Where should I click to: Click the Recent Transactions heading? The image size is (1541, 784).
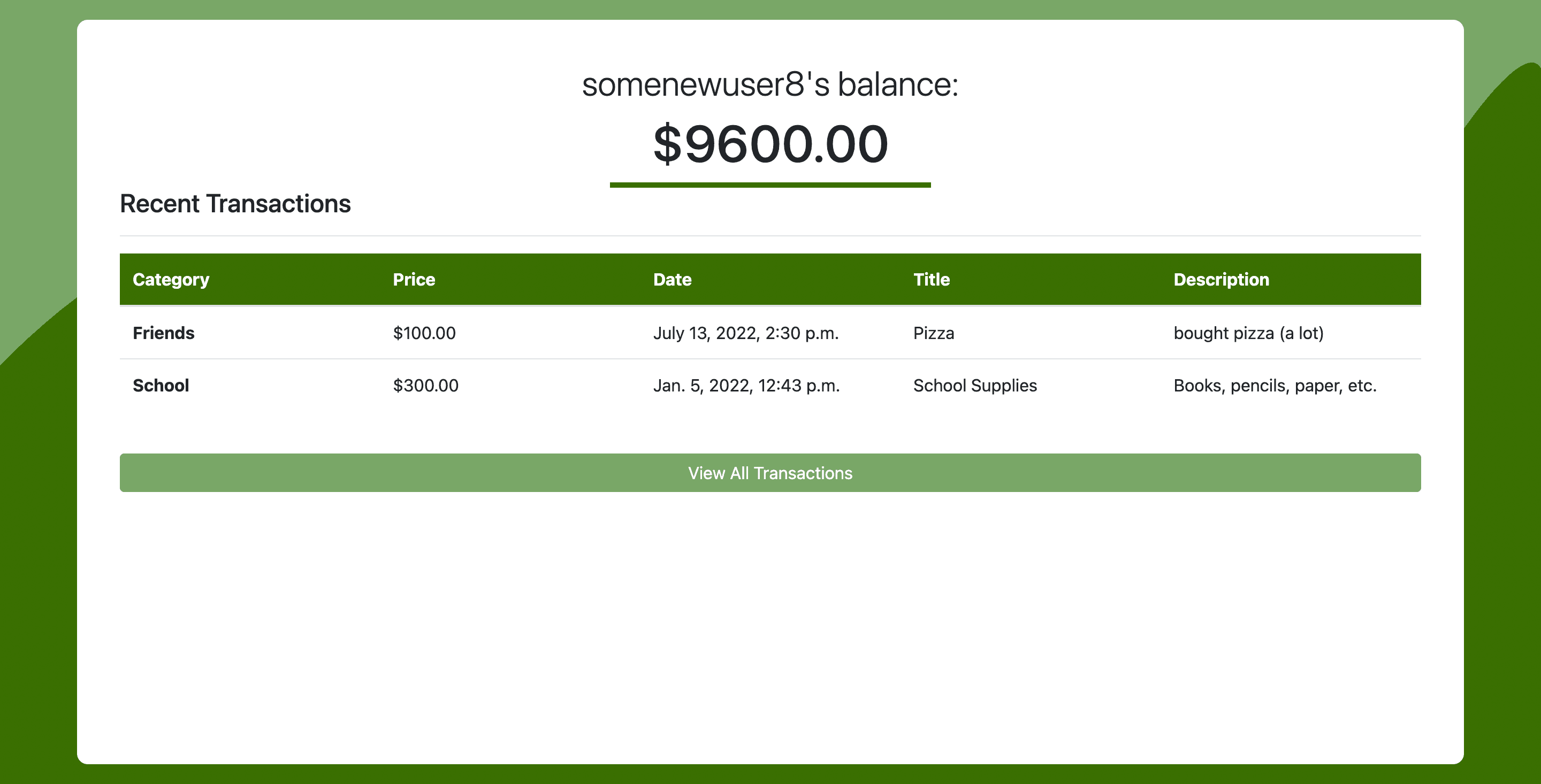235,203
